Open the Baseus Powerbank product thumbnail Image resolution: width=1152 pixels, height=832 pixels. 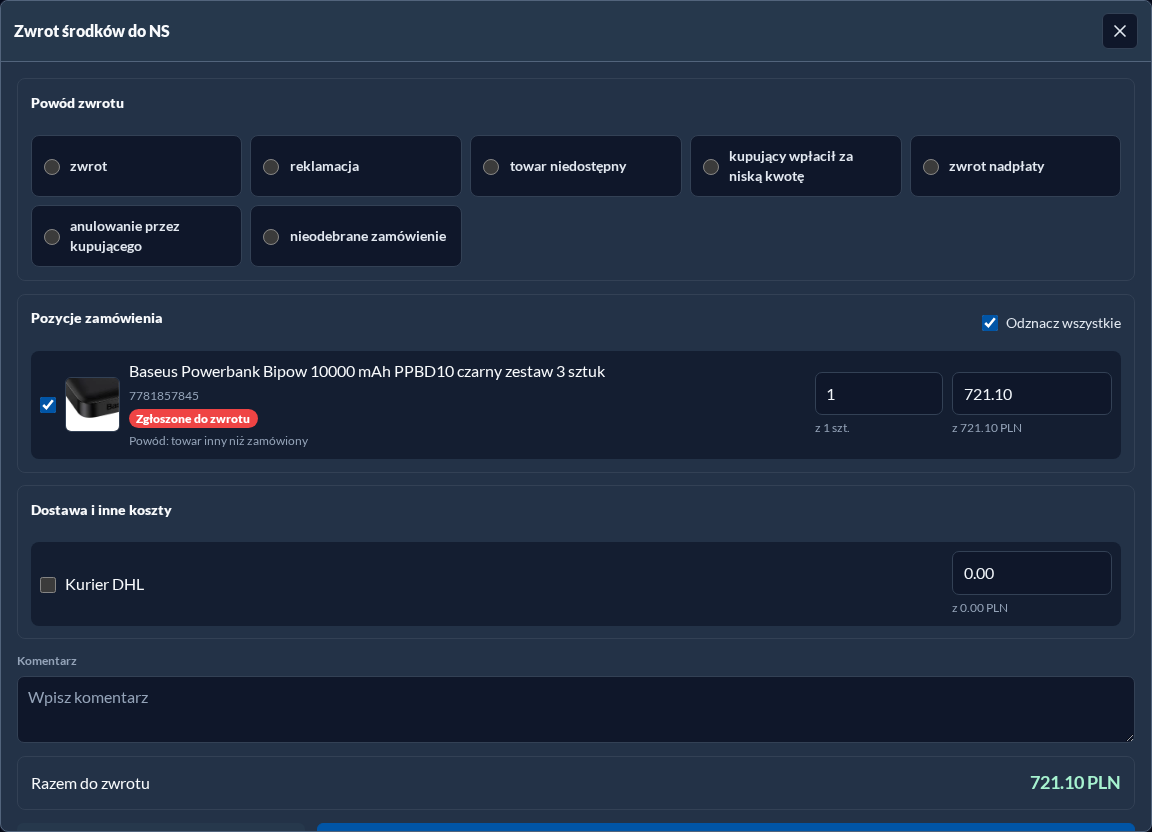coord(93,404)
